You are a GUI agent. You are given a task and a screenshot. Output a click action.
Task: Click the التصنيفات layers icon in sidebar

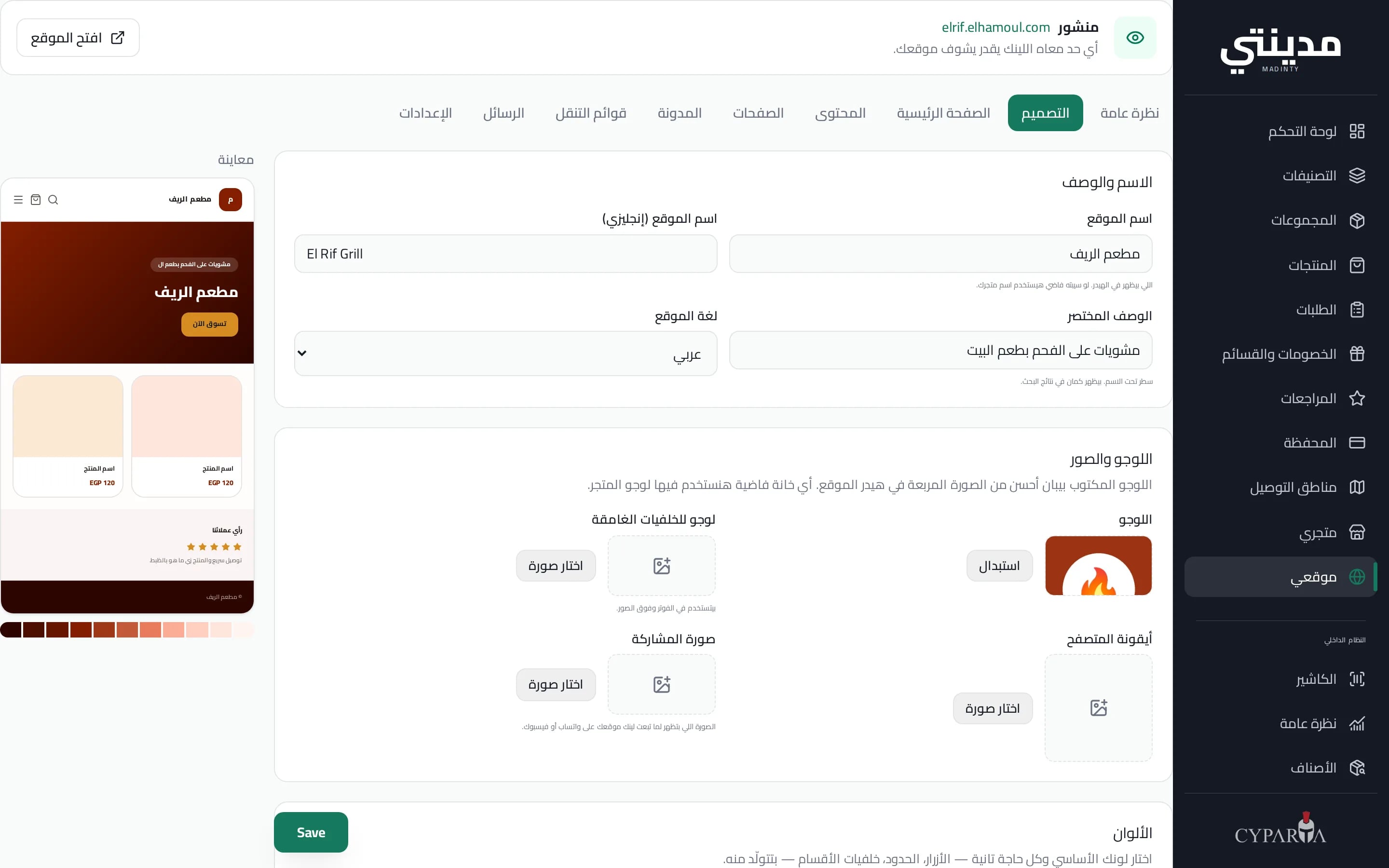click(1357, 176)
